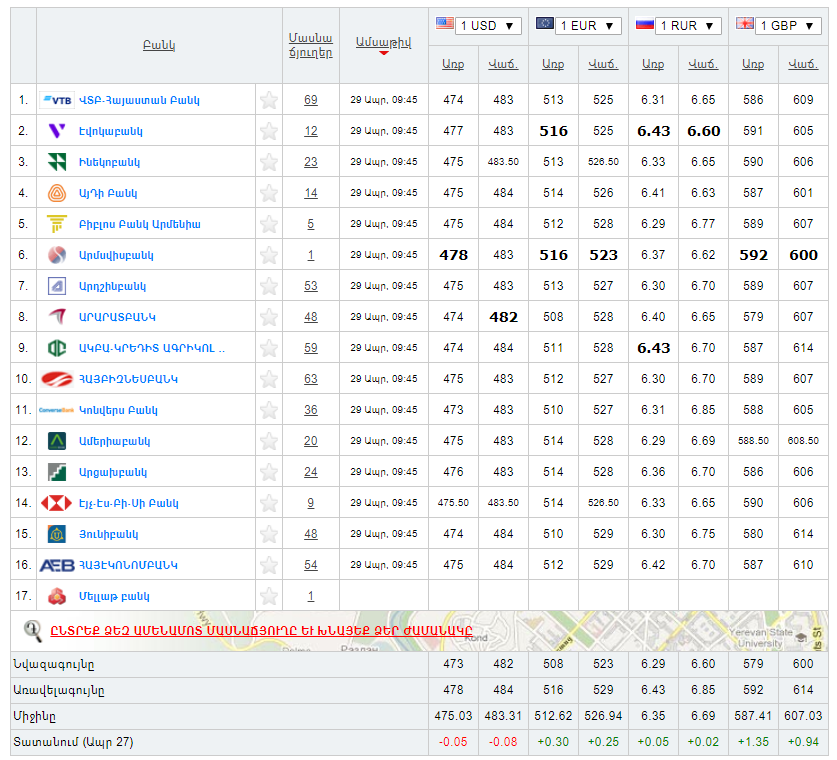Click branch count 63 for ՀԱՅԲԻԶՆԵՍԲԱՆԿ
Image resolution: width=837 pixels, height=760 pixels.
(311, 379)
